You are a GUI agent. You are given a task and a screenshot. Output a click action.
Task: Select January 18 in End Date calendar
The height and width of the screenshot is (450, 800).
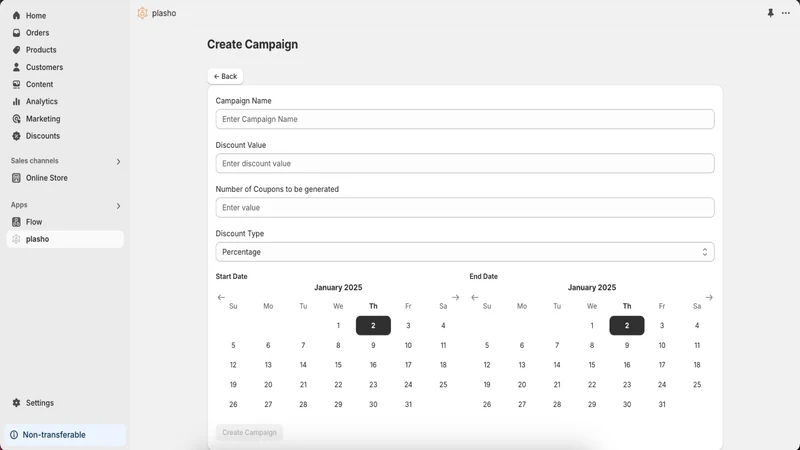point(697,365)
